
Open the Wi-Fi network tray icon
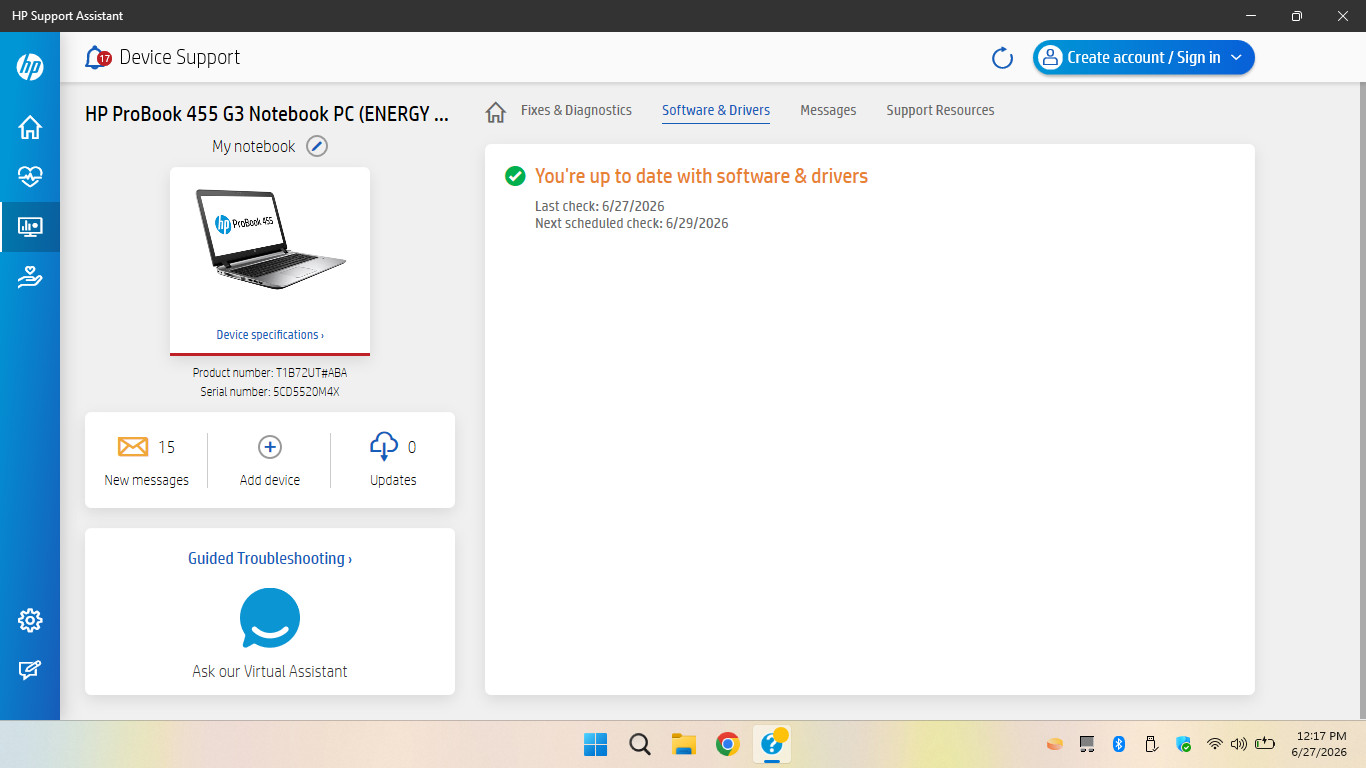1215,744
